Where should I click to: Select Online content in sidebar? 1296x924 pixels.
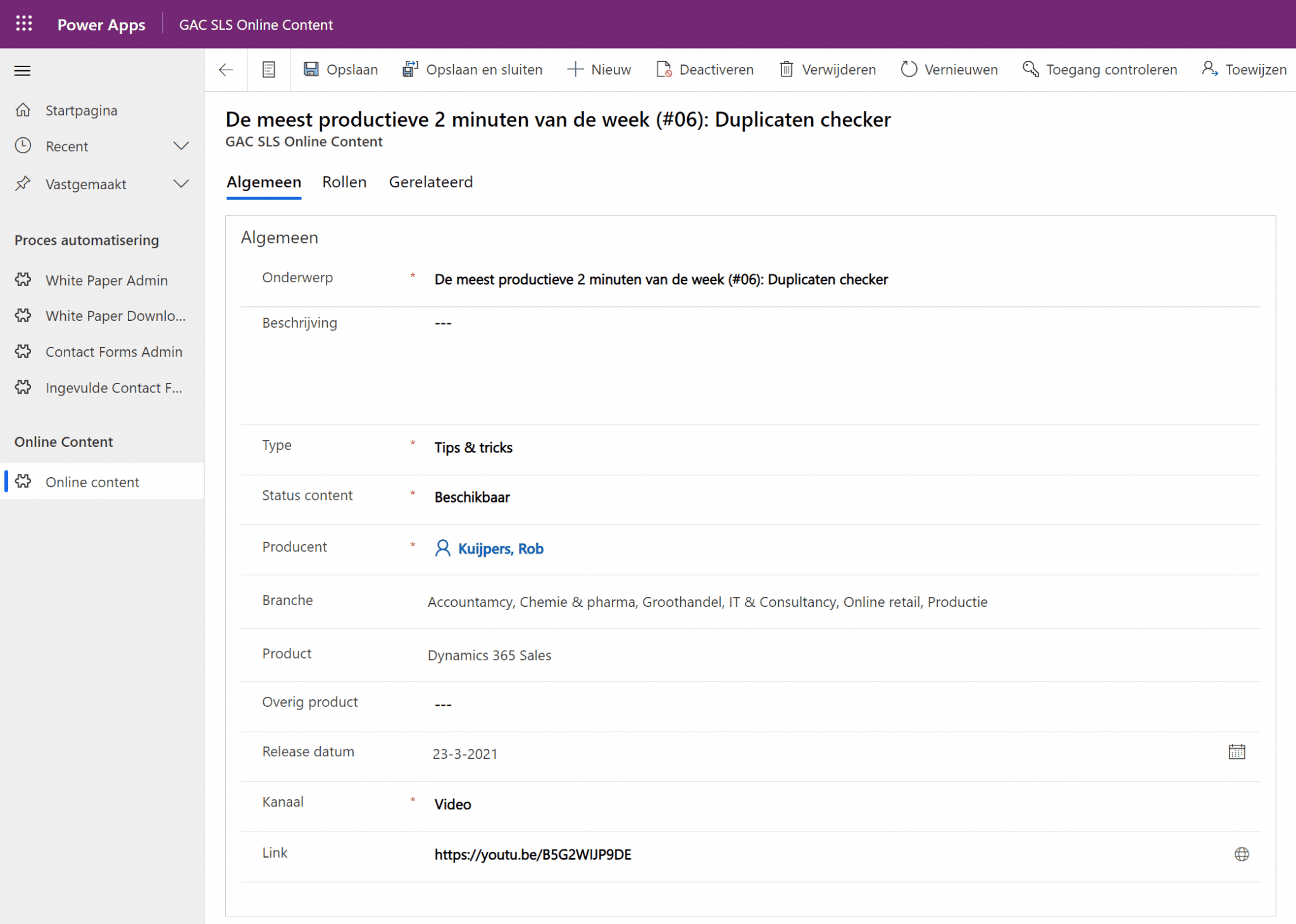point(102,482)
